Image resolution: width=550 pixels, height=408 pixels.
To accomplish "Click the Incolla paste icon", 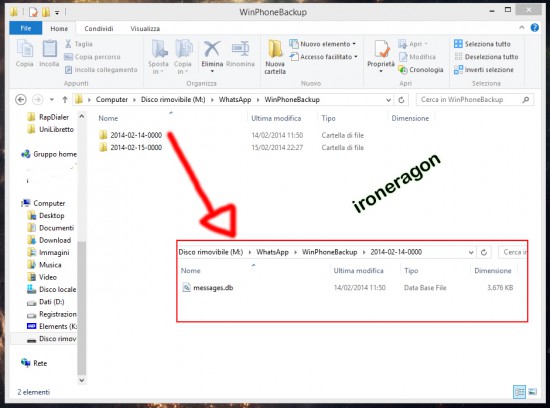I will [49, 49].
